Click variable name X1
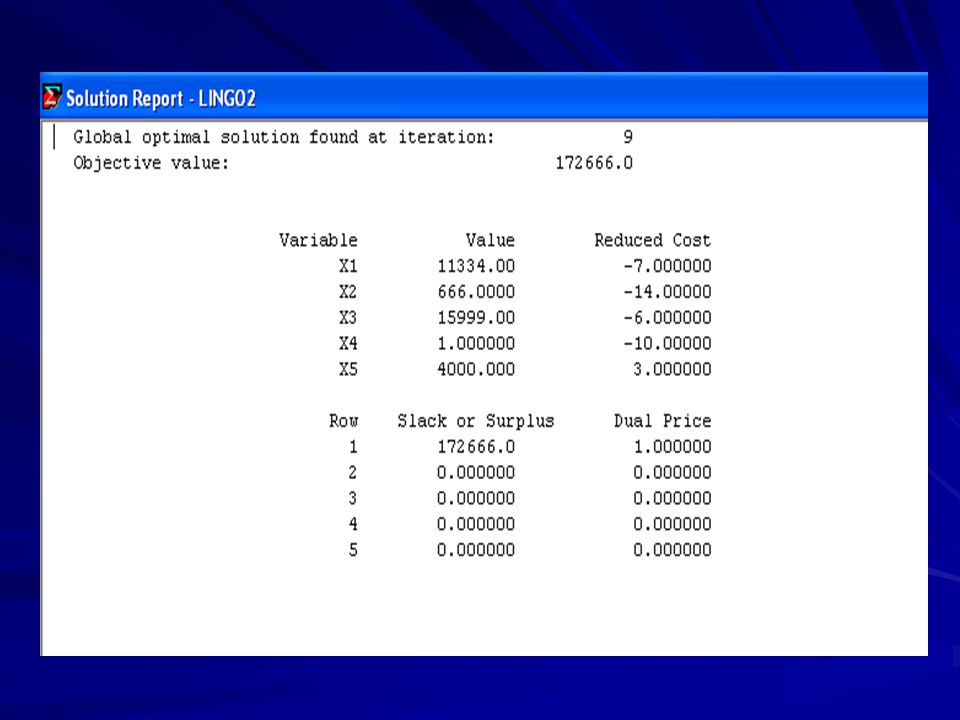960x720 pixels. tap(348, 266)
